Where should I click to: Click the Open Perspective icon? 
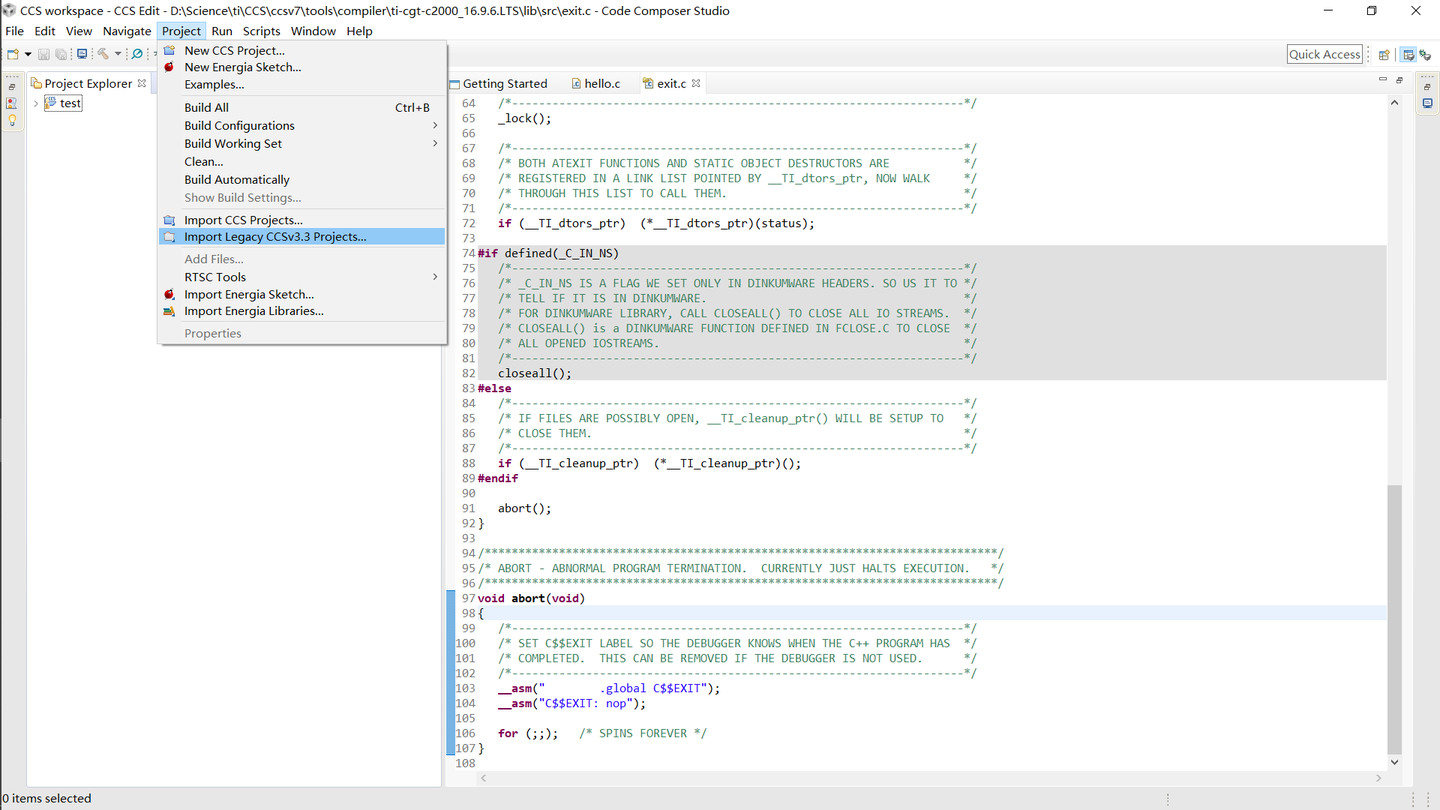click(1384, 55)
